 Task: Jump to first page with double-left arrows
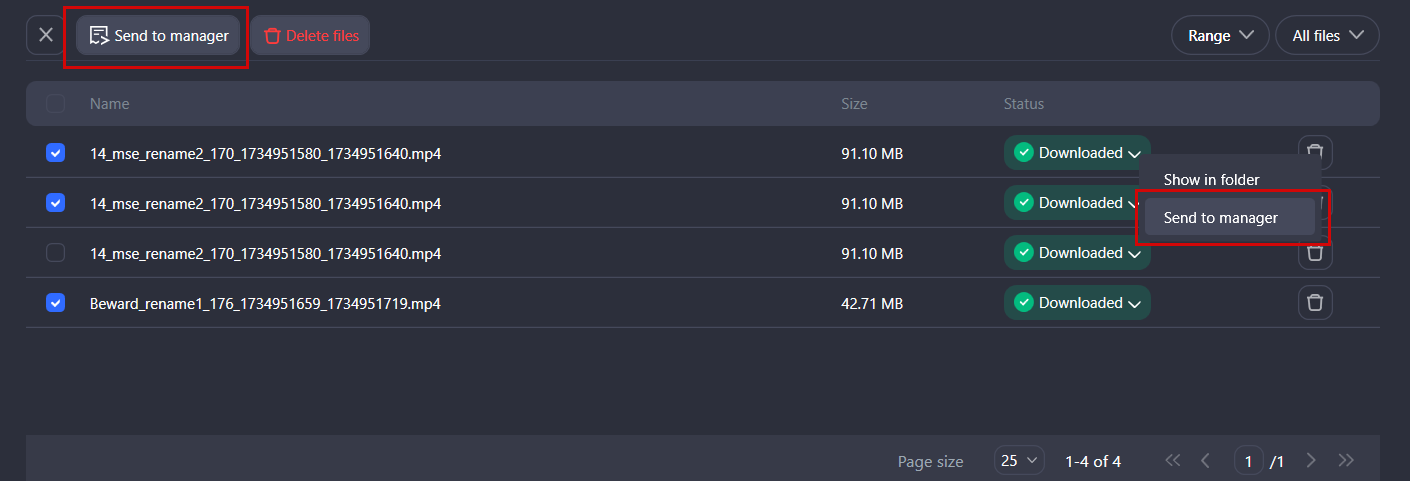coord(1173,460)
